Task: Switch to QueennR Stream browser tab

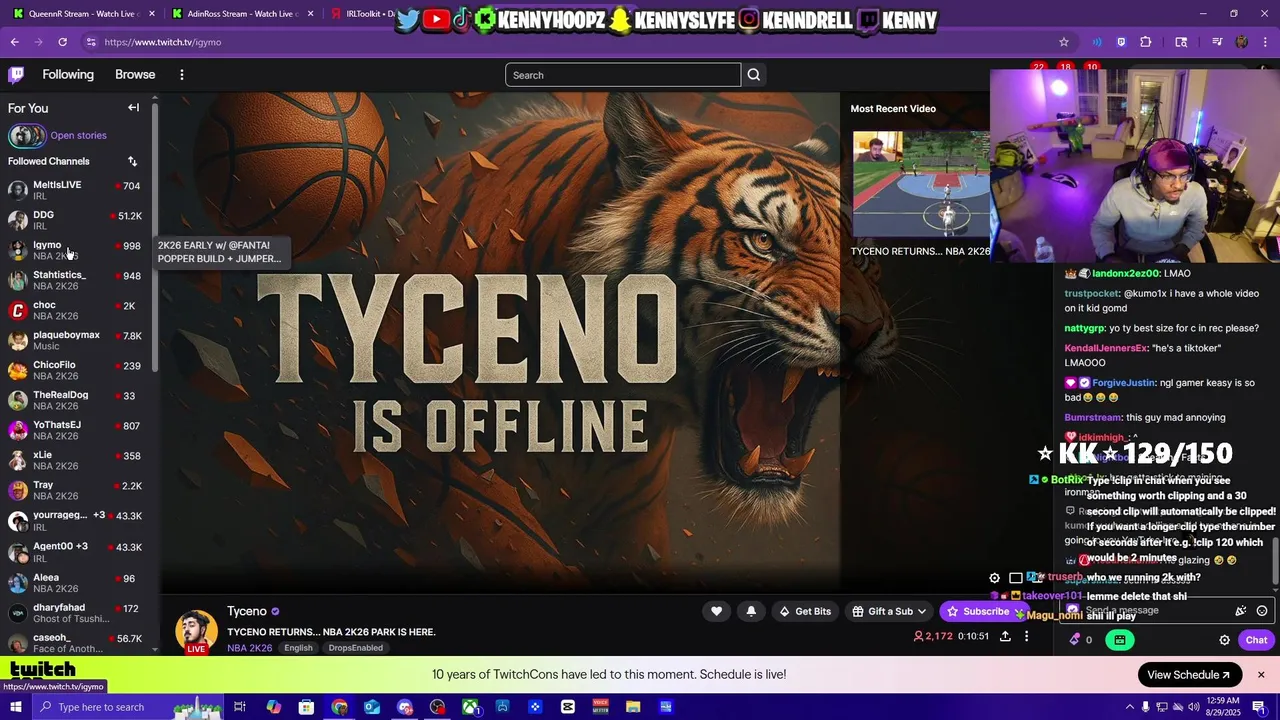Action: pyautogui.click(x=85, y=14)
